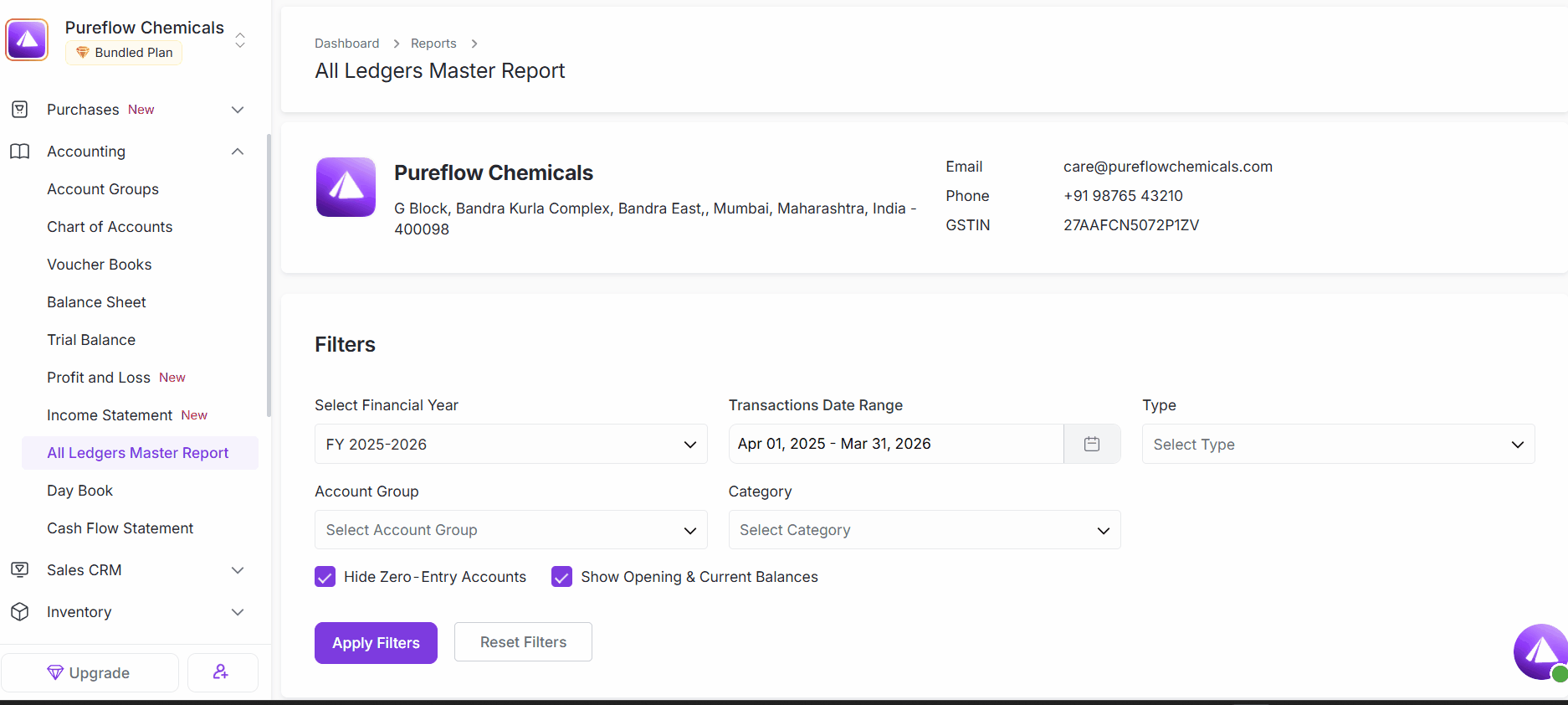Click the add user icon button
The image size is (1568, 705).
pyautogui.click(x=222, y=672)
